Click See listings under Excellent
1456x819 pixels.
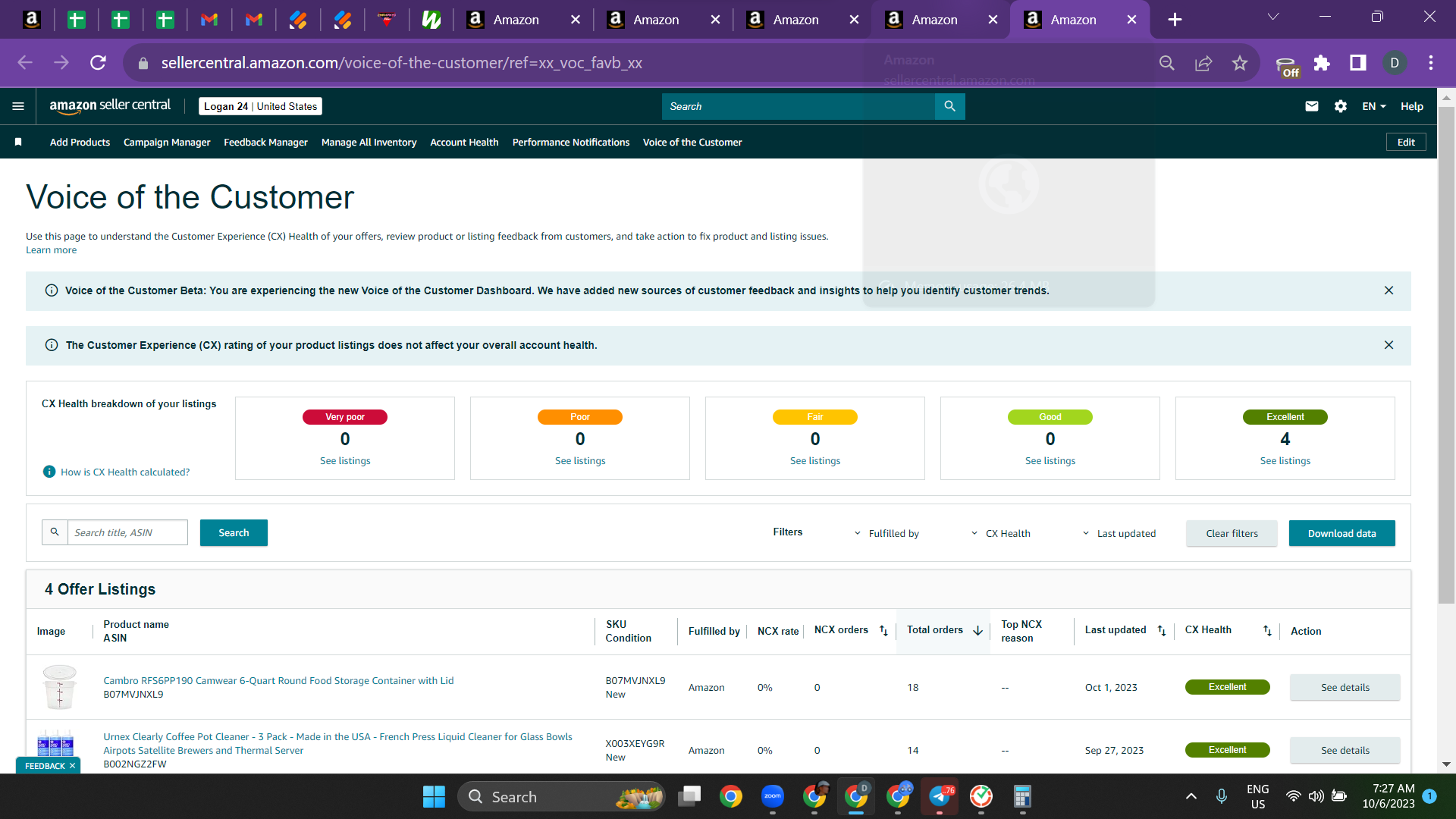point(1285,460)
